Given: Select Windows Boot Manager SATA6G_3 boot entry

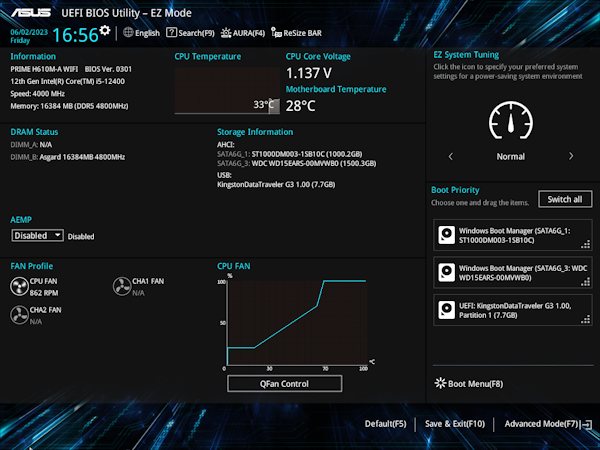Looking at the screenshot, I should pos(511,272).
